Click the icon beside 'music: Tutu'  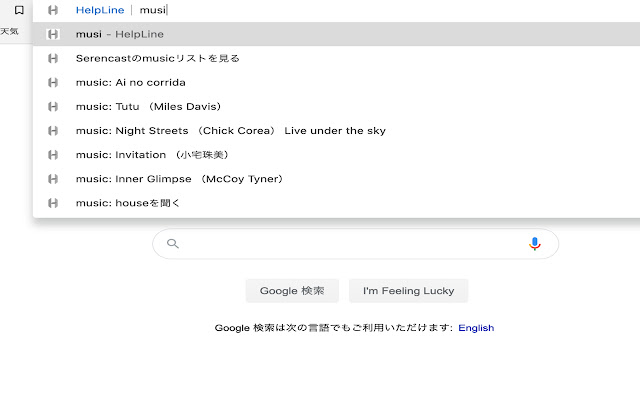(x=53, y=106)
